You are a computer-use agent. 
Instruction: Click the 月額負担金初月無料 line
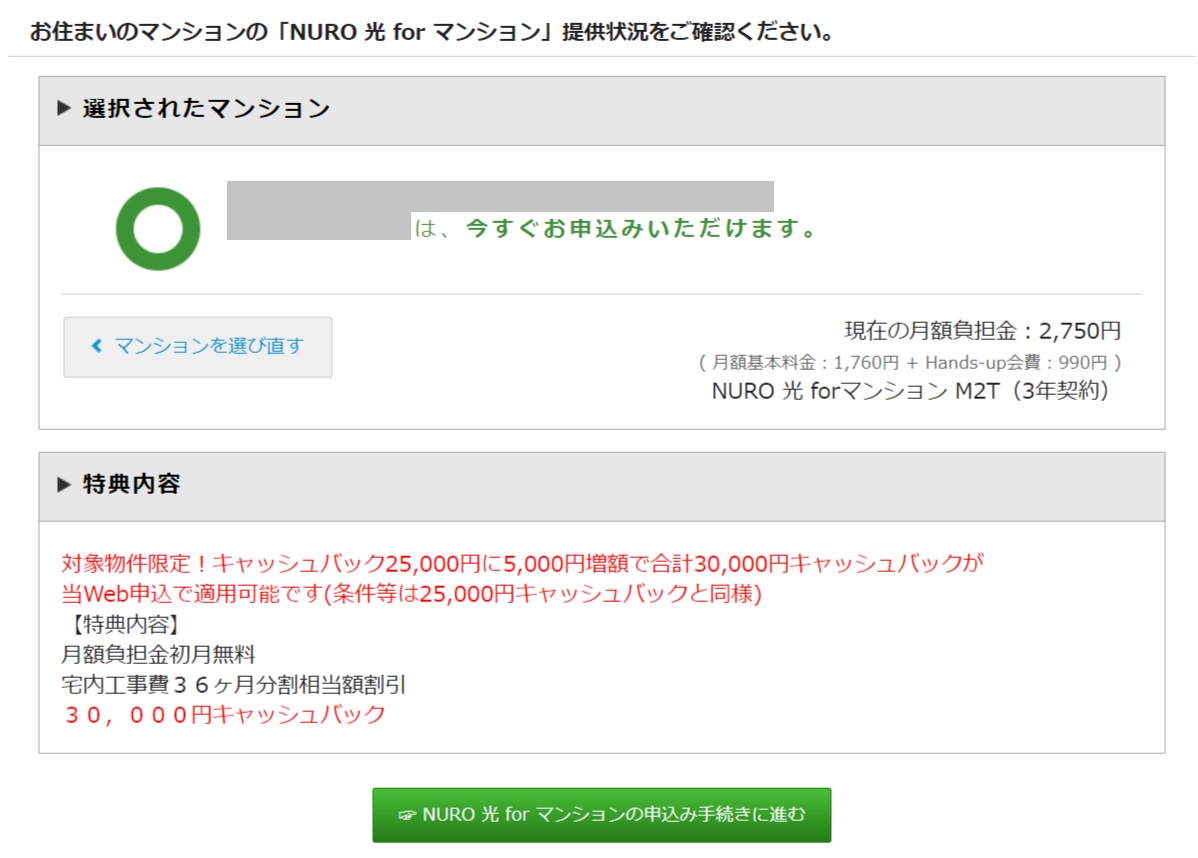pos(158,654)
